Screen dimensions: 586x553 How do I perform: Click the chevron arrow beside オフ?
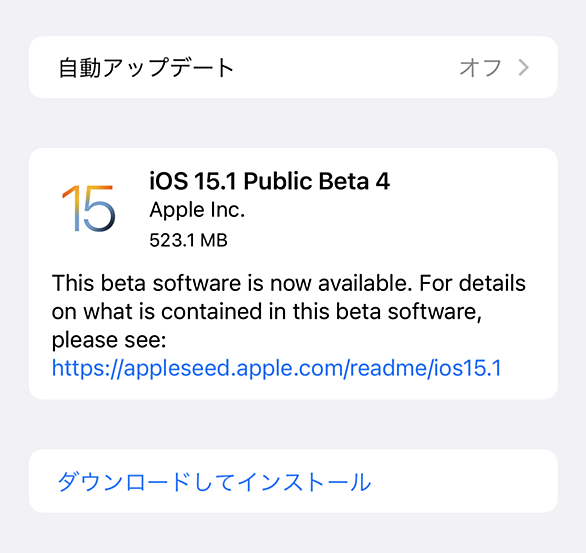pos(524,68)
